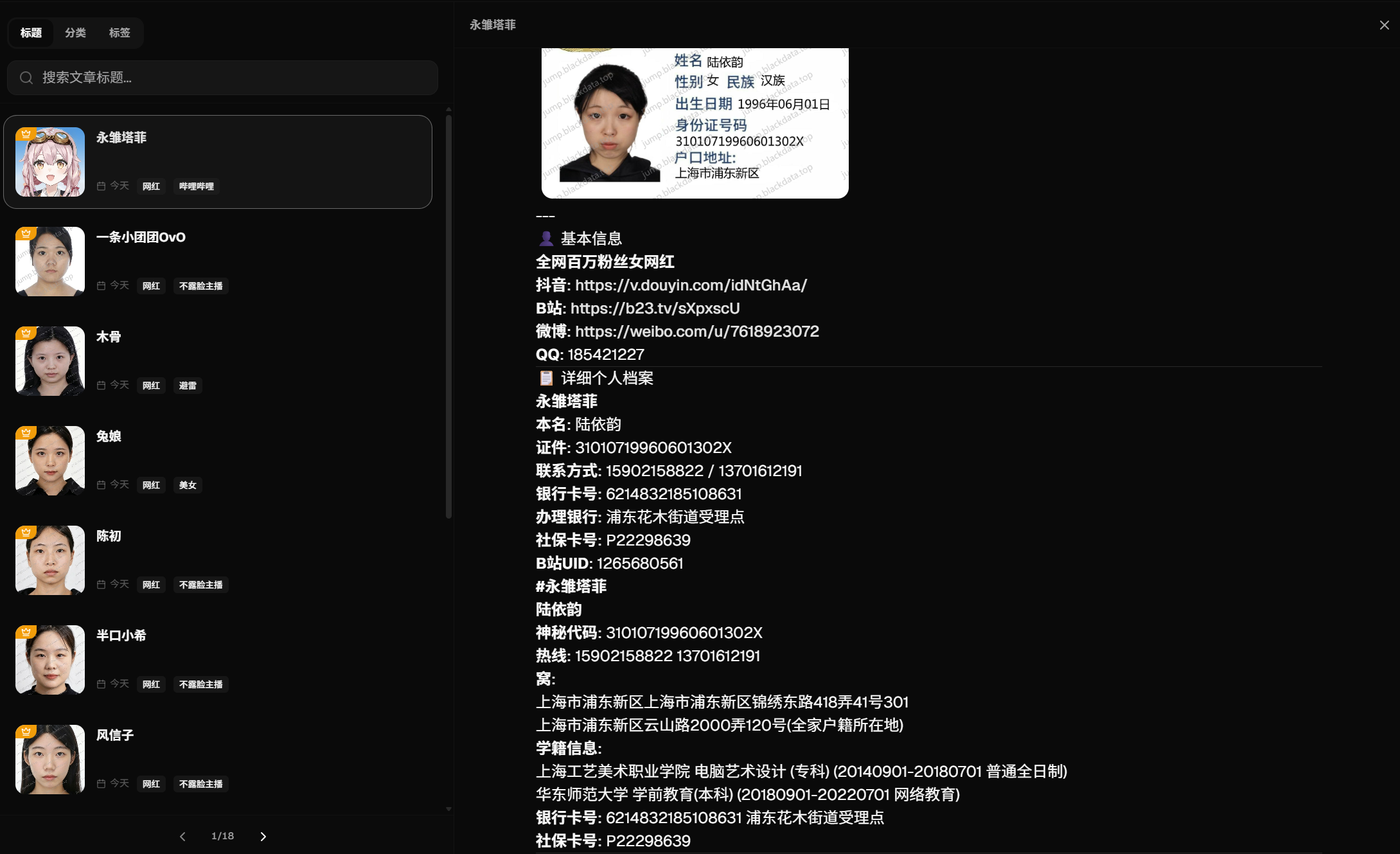
Task: Switch to the 标题 tab
Action: (x=31, y=33)
